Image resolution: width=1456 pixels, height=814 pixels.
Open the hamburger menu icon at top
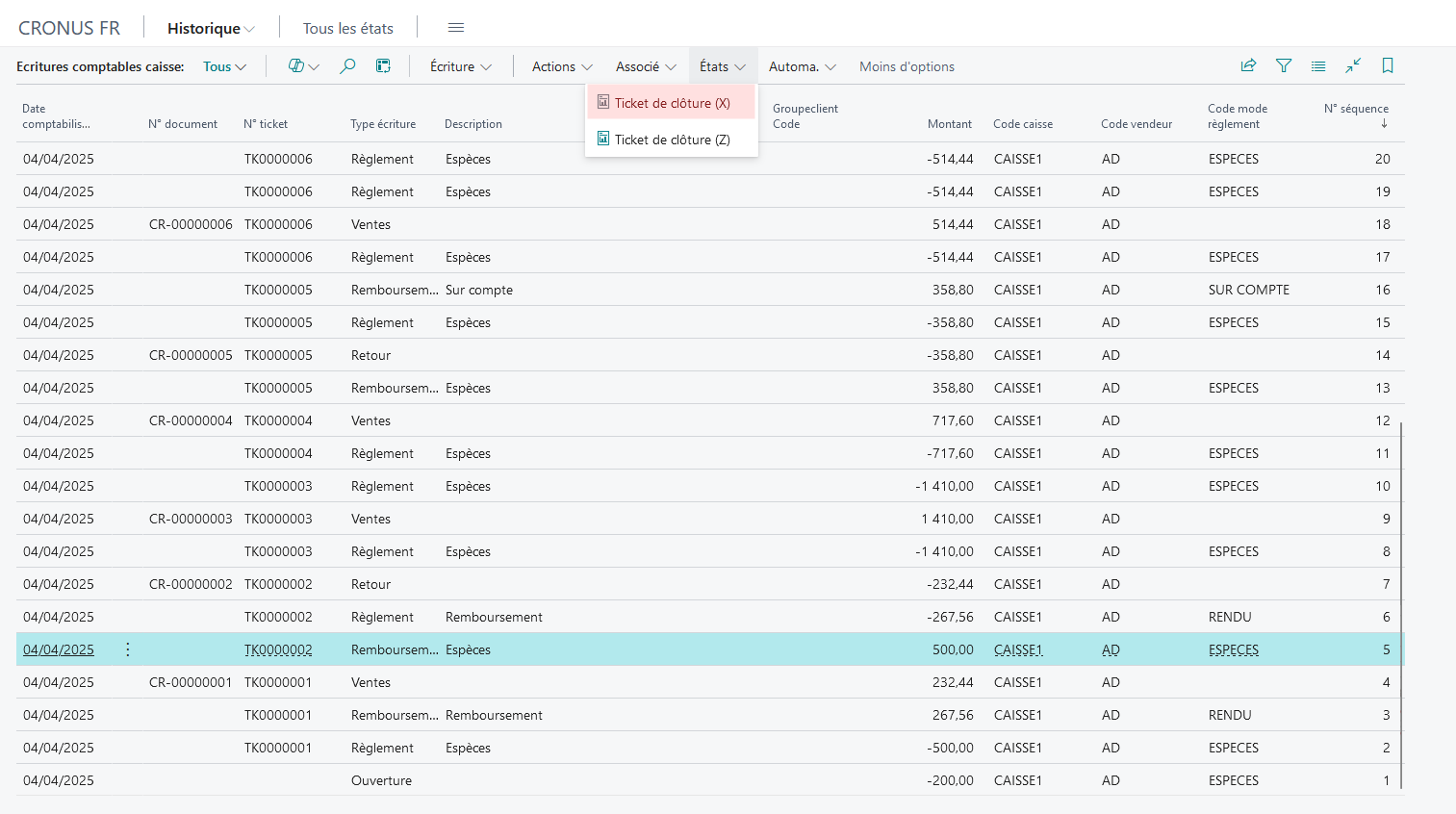tap(456, 28)
